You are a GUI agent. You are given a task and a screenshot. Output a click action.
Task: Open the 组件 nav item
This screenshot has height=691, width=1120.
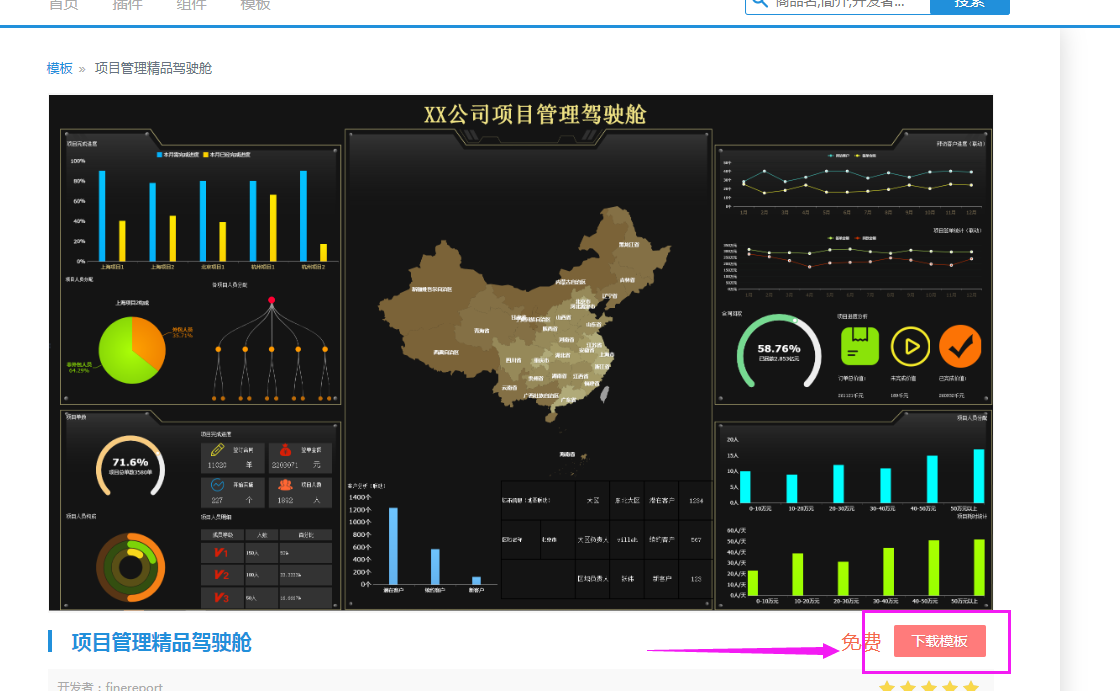[x=191, y=5]
